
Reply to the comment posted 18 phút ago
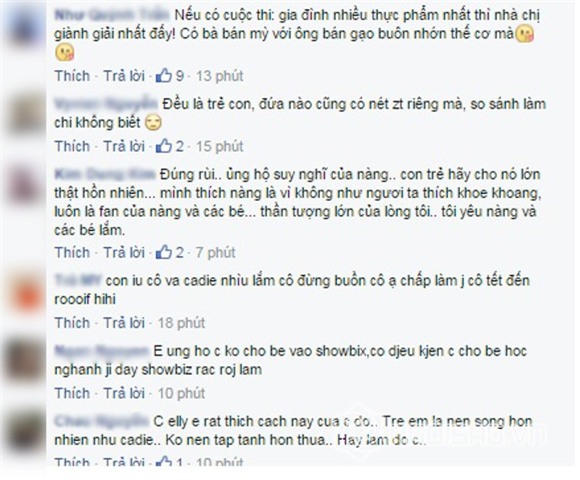pos(124,323)
